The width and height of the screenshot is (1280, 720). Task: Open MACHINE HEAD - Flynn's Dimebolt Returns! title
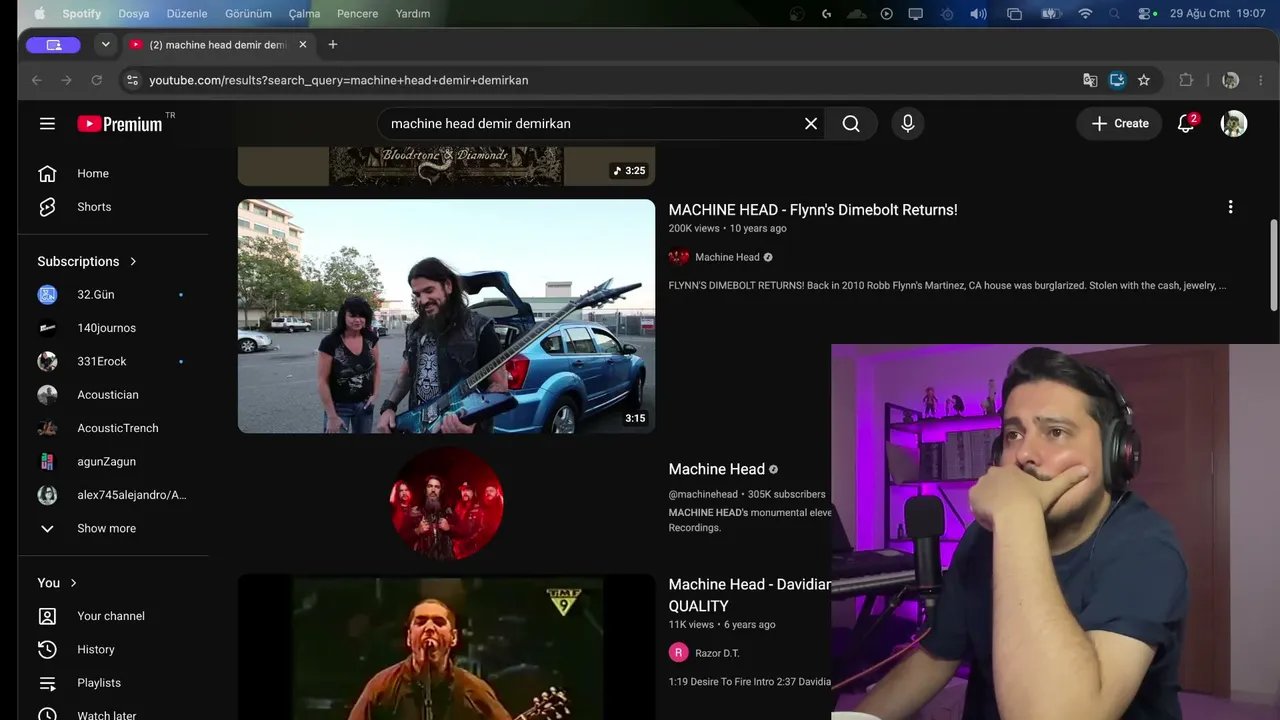pos(813,210)
